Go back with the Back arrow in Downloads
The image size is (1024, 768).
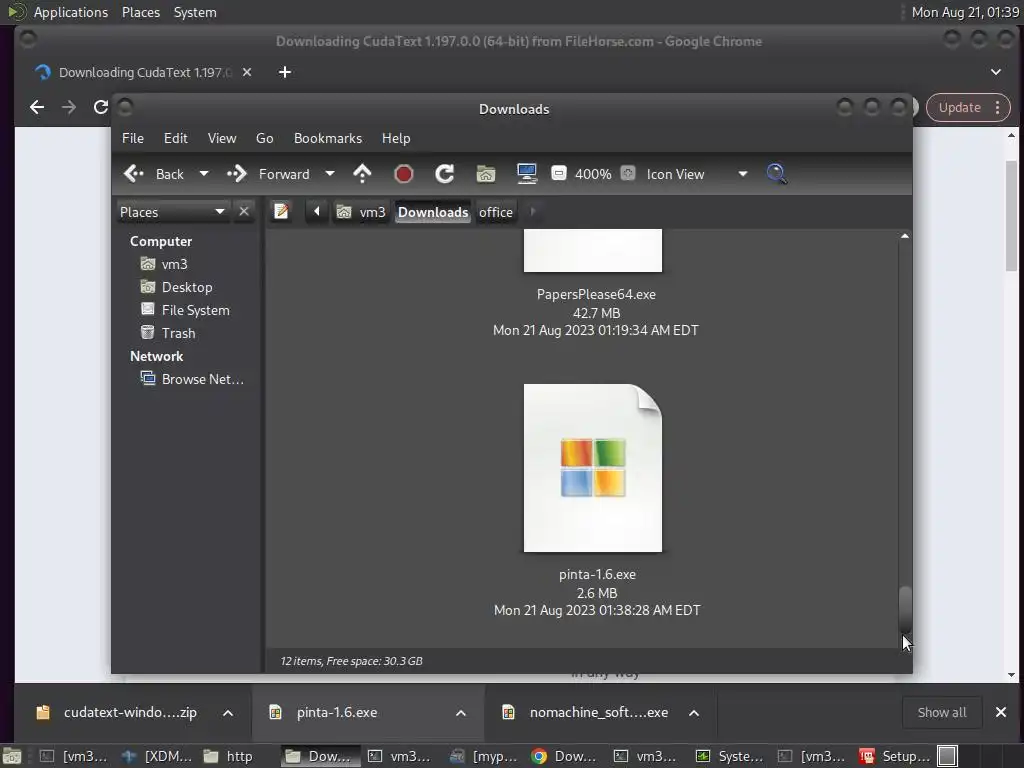click(x=154, y=174)
